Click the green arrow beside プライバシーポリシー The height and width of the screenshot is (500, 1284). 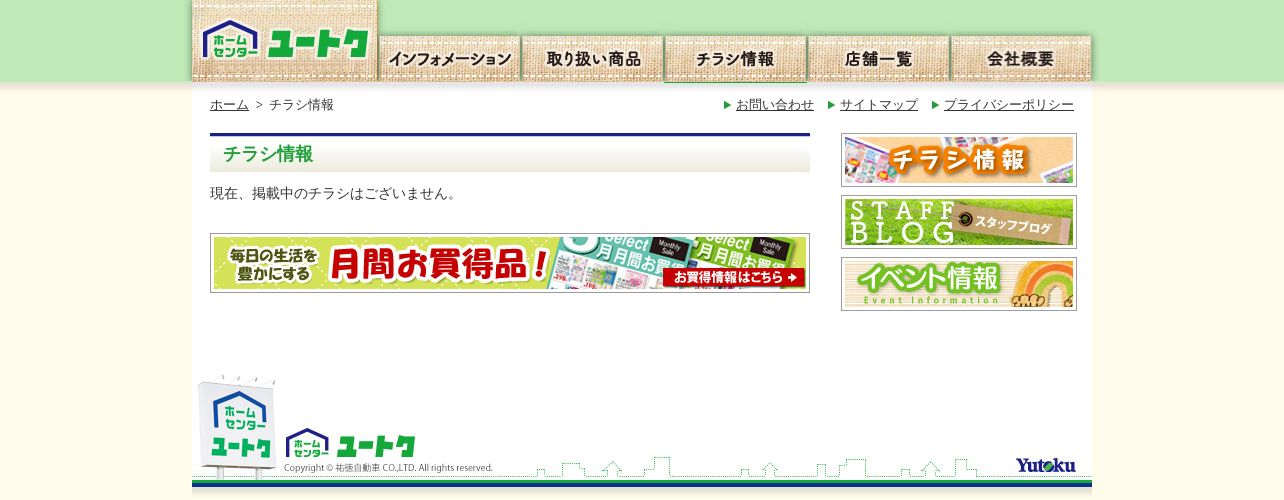tap(936, 105)
